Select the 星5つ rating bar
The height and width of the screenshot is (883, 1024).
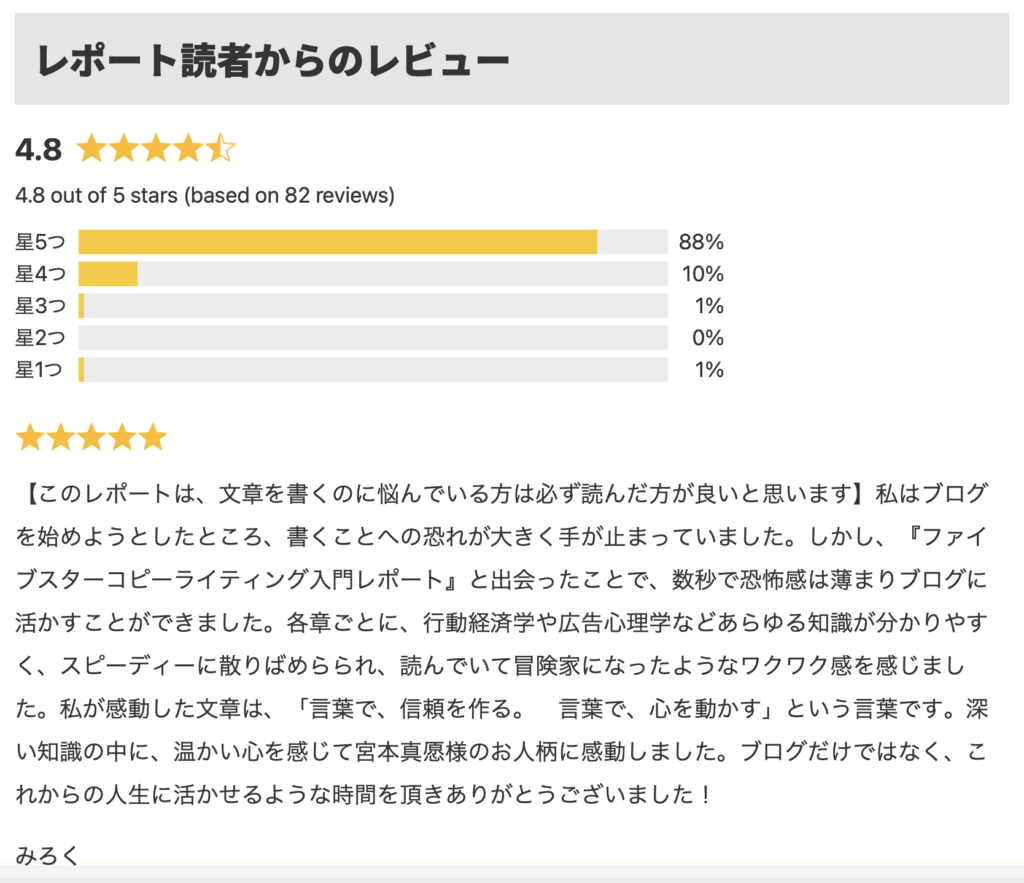[373, 242]
